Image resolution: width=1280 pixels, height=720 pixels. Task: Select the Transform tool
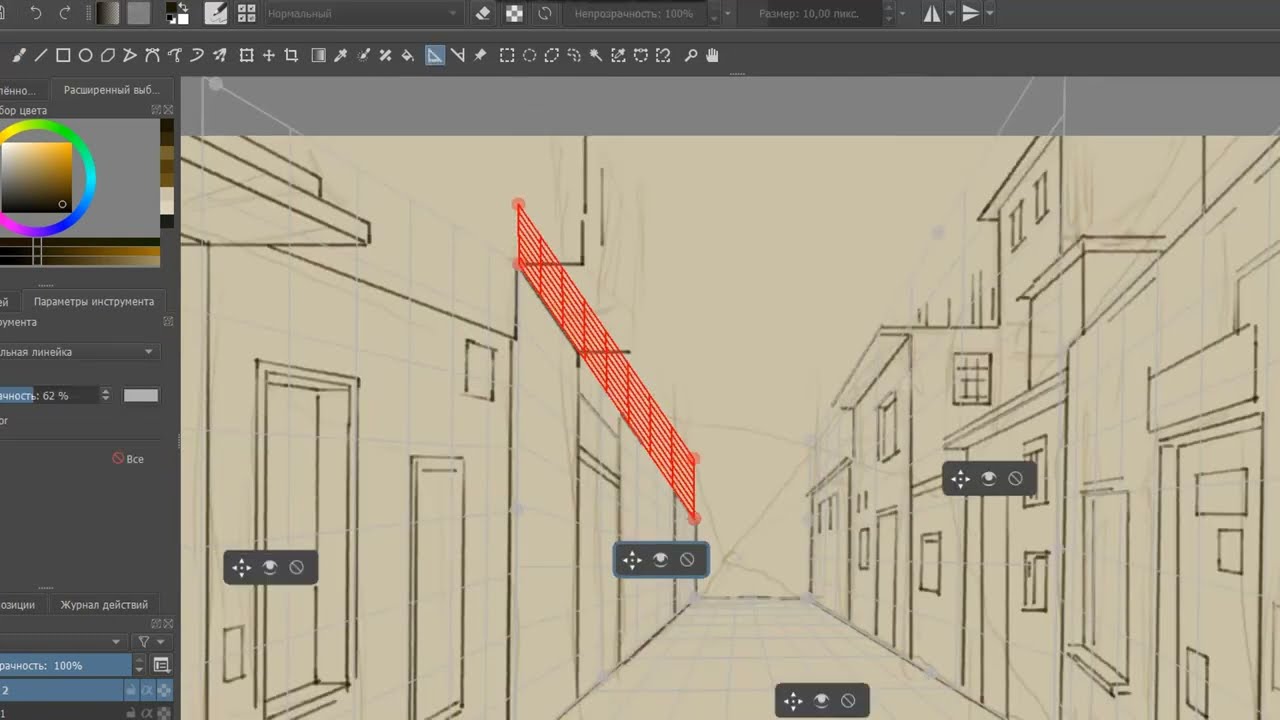point(246,56)
